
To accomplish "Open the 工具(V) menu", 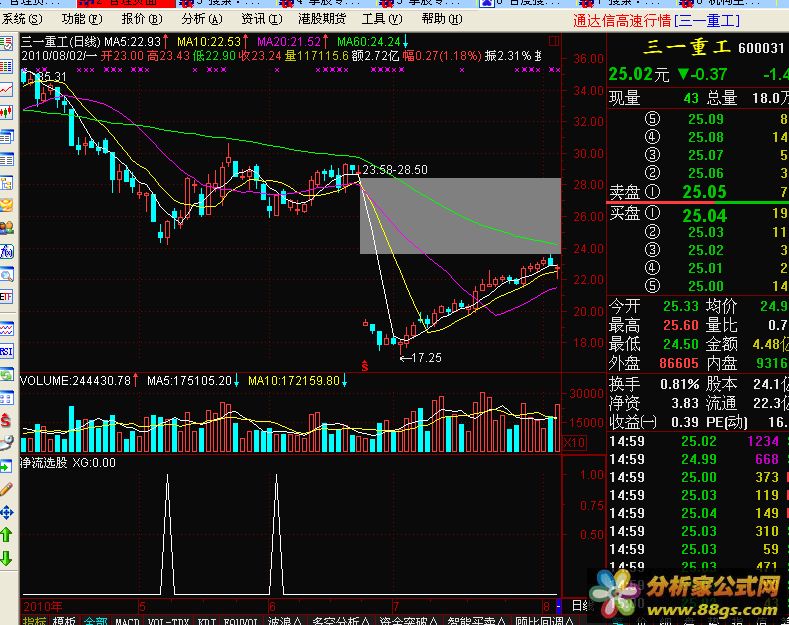I will point(382,19).
